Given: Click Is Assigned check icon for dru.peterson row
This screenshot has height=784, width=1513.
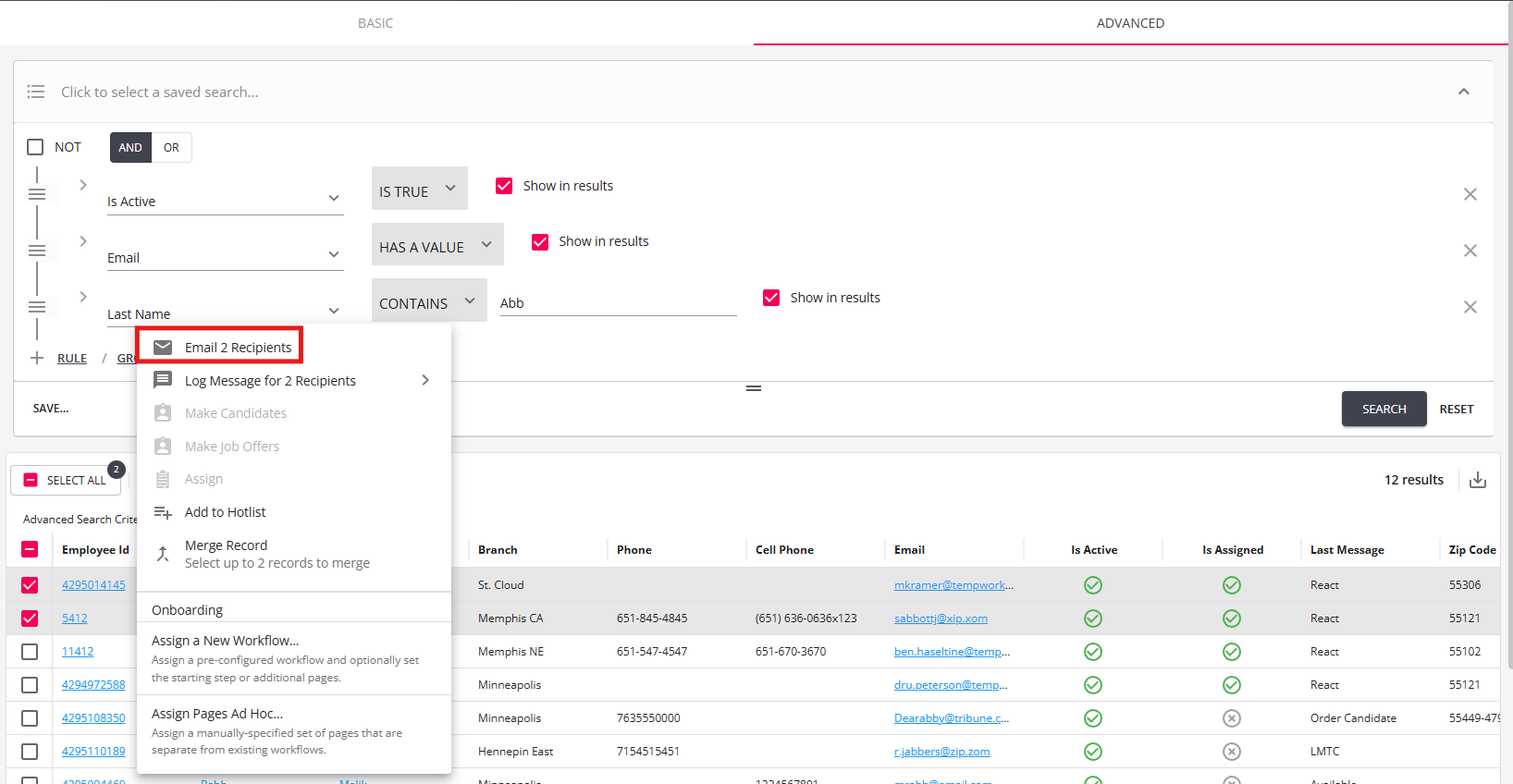Looking at the screenshot, I should [1232, 685].
